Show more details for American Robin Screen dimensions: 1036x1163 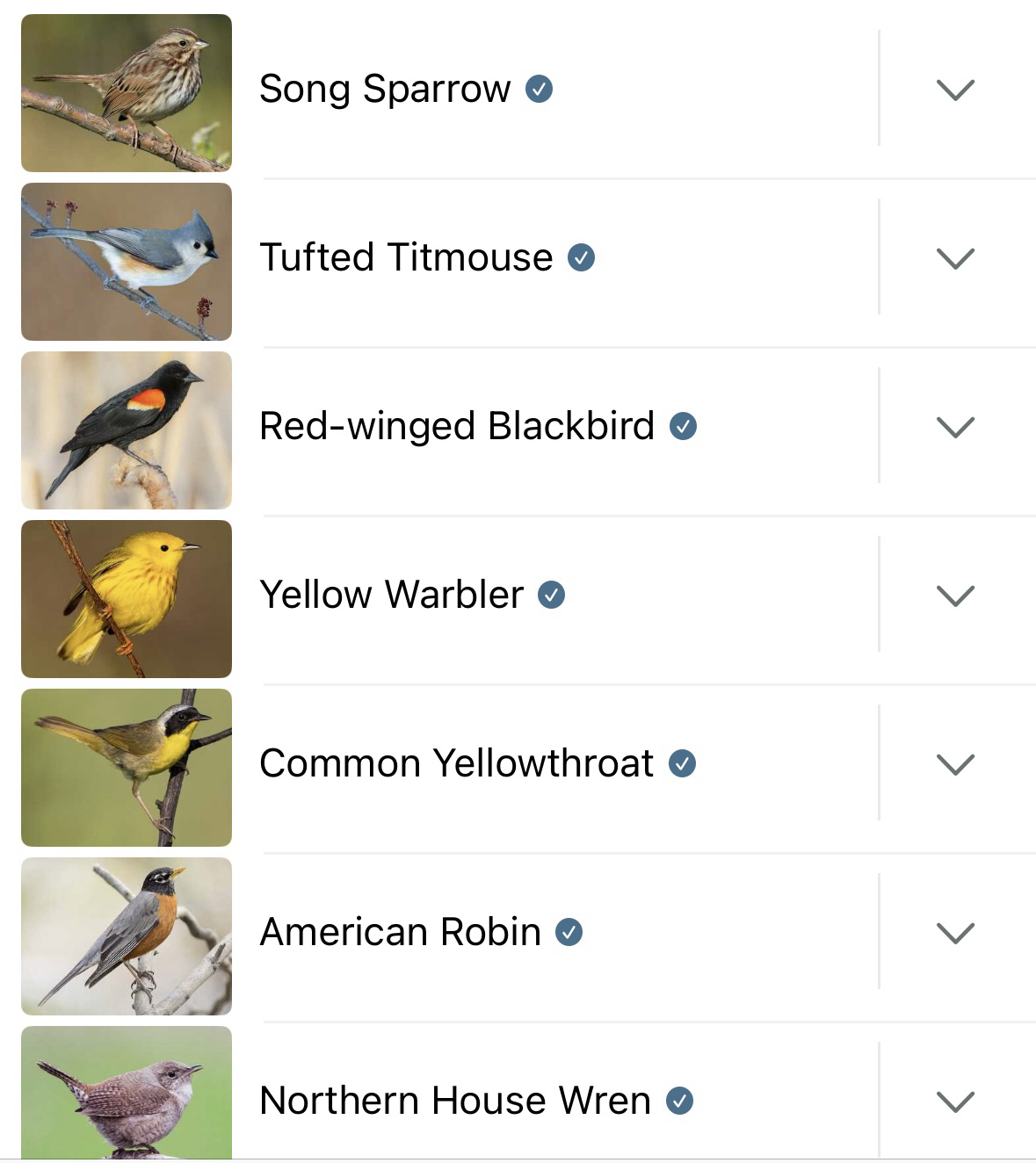point(955,933)
